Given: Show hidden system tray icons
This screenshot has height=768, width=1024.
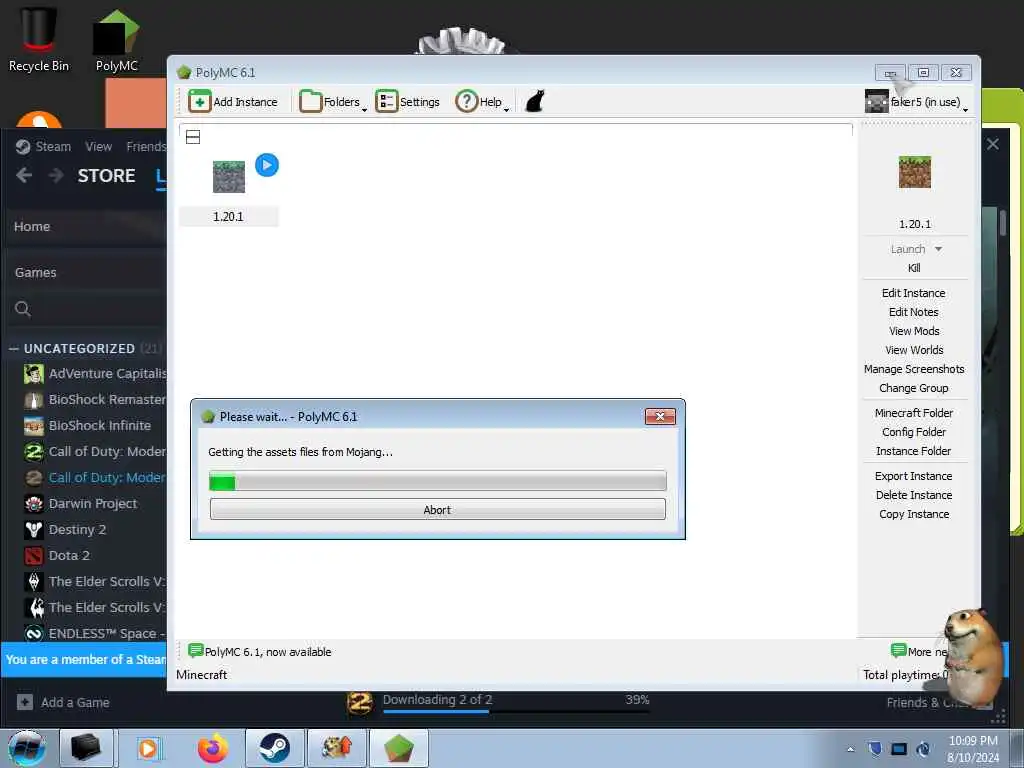Looking at the screenshot, I should click(x=850, y=749).
